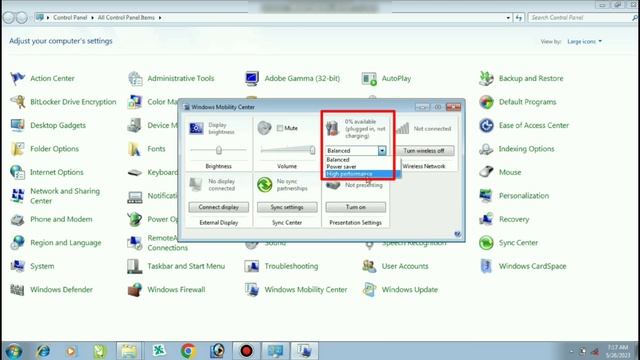Open Administrative Tools icon
Screen dimensions: 640x360
[x=135, y=78]
